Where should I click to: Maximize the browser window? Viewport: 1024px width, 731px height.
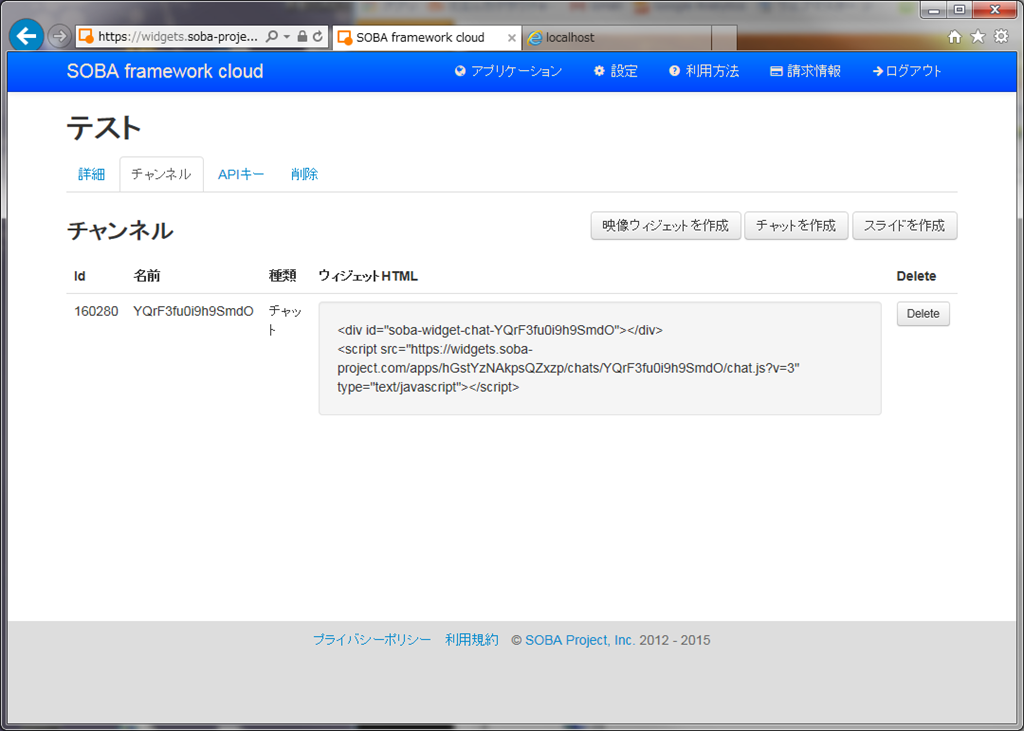[959, 10]
